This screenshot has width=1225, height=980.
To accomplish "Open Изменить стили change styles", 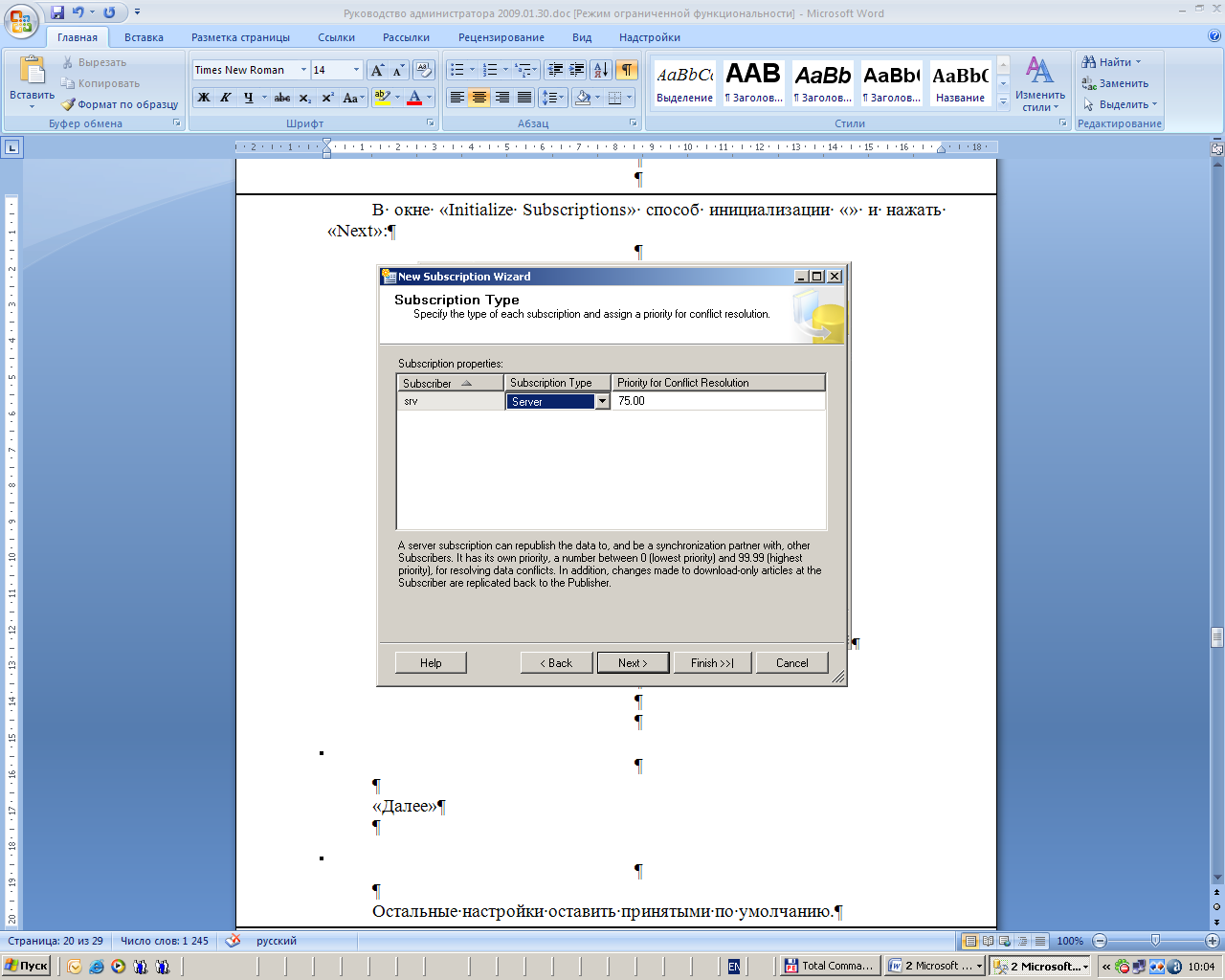I will (1040, 83).
